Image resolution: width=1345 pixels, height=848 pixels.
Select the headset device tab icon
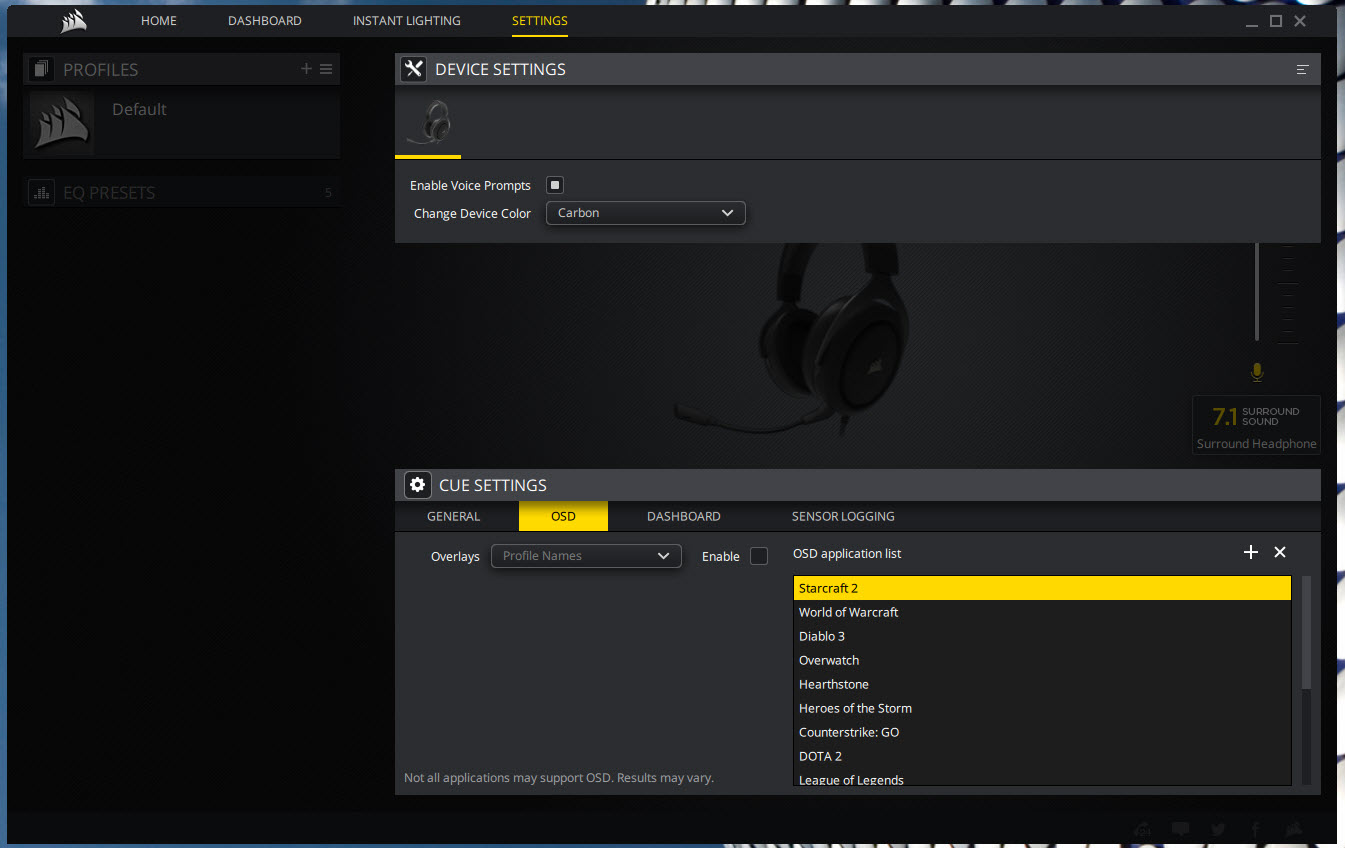click(429, 123)
